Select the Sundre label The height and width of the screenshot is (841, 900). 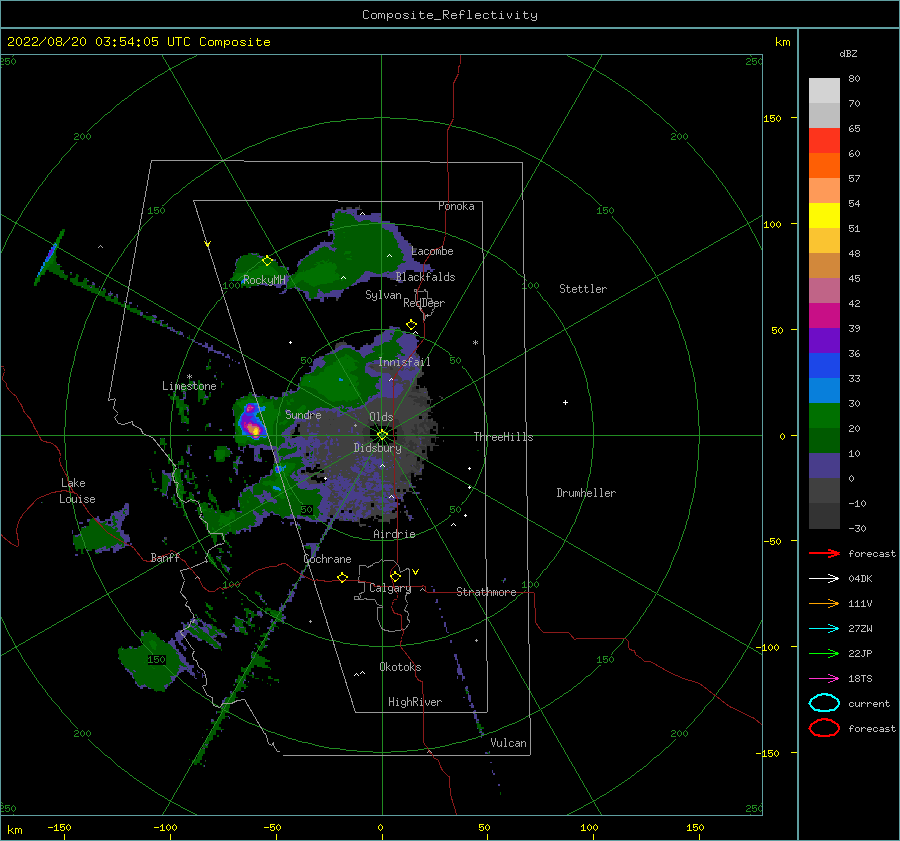[303, 414]
